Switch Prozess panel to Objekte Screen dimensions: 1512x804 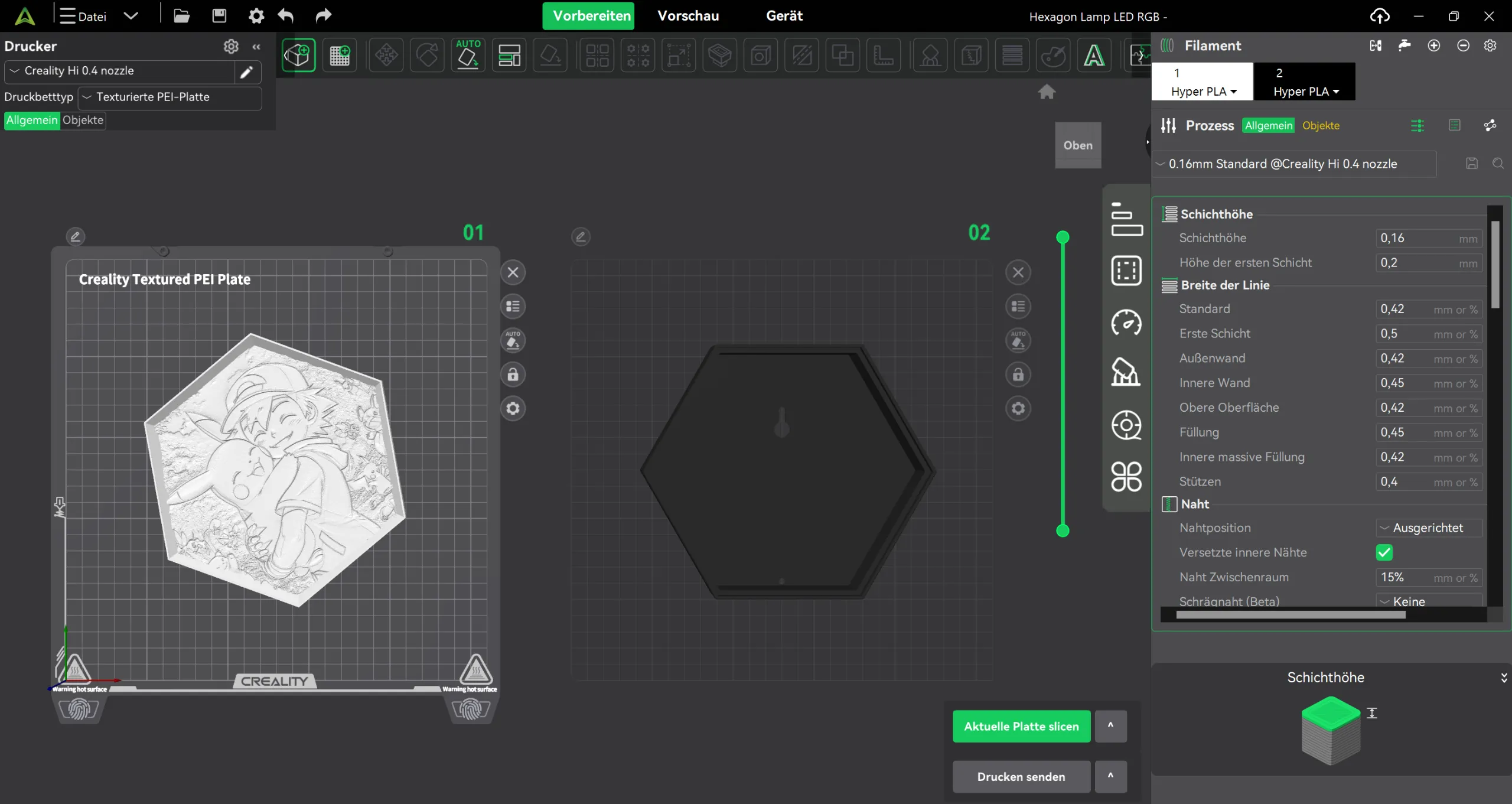point(1321,125)
